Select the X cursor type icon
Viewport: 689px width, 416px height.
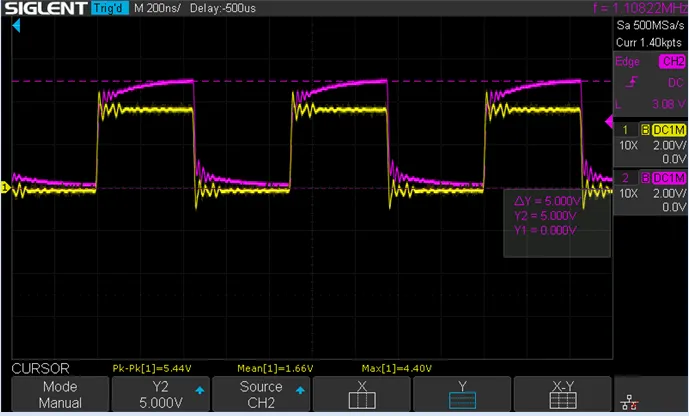click(360, 396)
